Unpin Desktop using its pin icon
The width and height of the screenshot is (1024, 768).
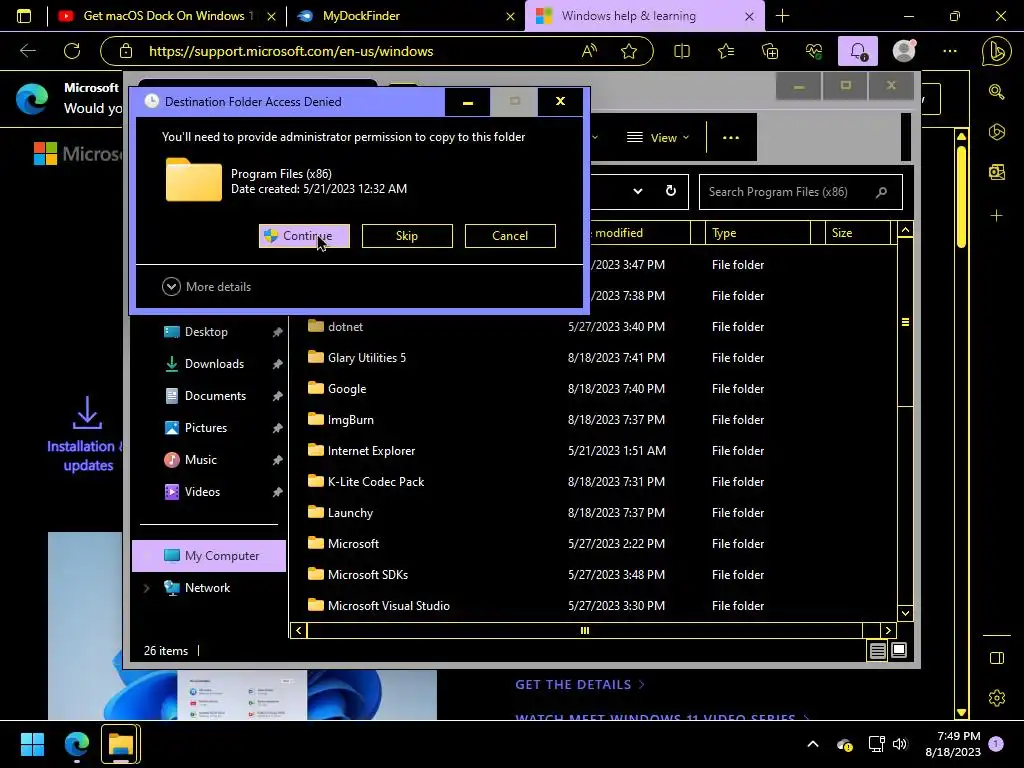tap(278, 332)
